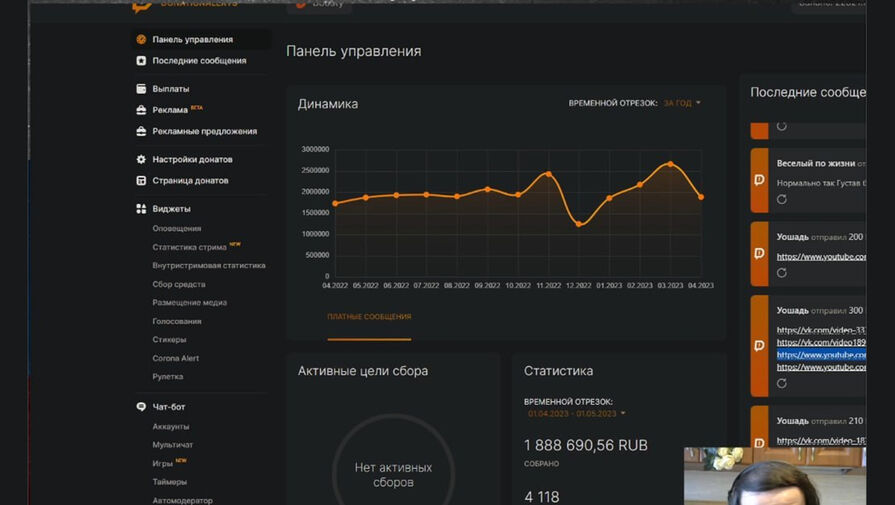Select the Платные сообщения tab
895x505 pixels.
(x=368, y=317)
